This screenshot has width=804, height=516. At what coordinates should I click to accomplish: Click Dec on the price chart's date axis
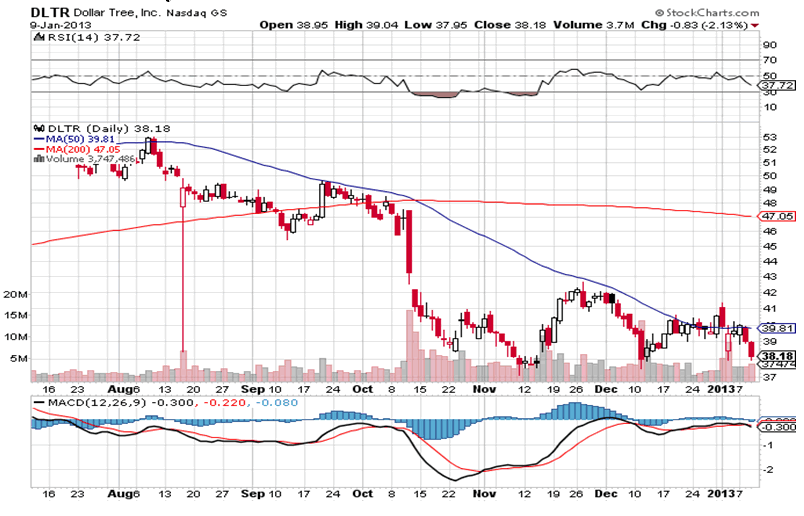[606, 389]
